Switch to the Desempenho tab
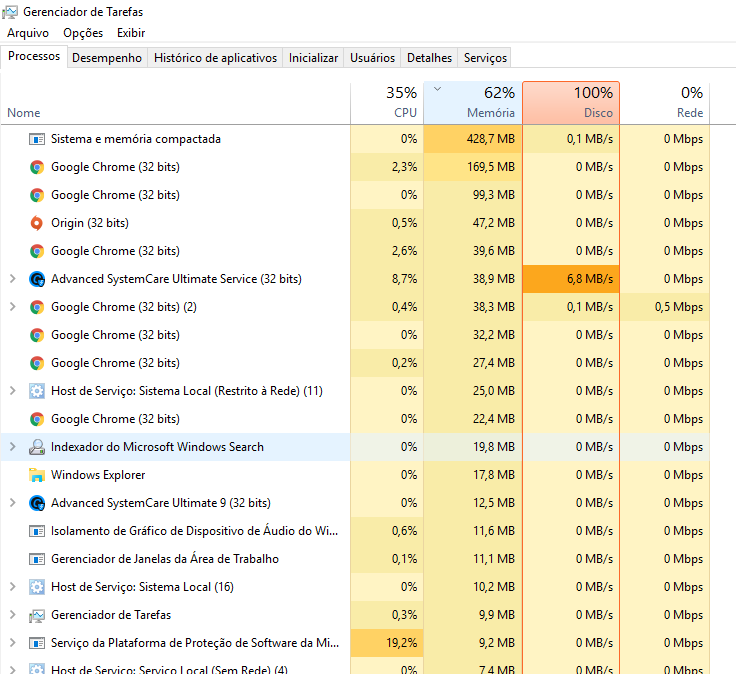 click(107, 58)
